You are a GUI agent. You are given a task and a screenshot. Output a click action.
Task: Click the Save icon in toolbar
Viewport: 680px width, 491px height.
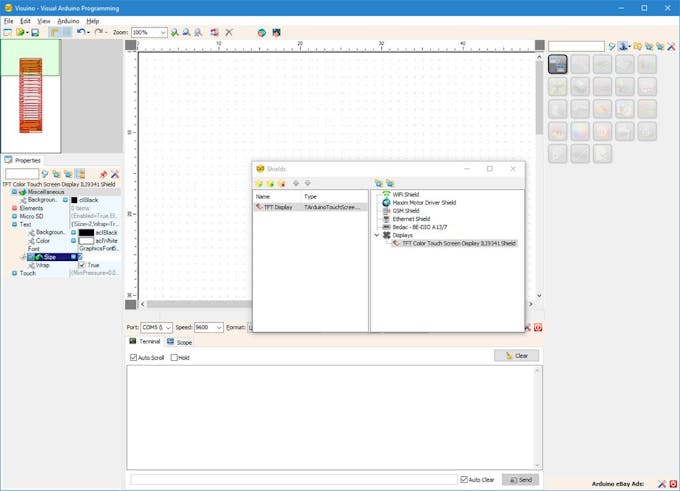[35, 32]
